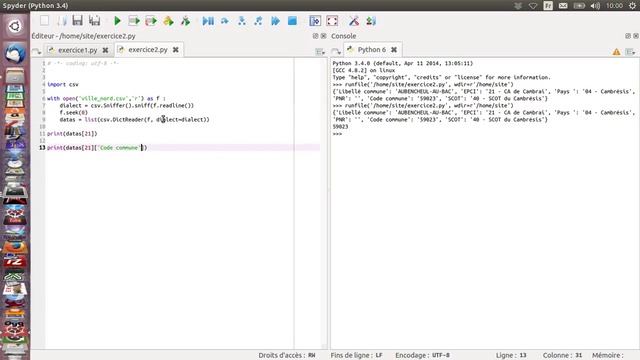Viewport: 640px width, 360px height.
Task: Toggle fullscreen mode icon
Action: point(332,21)
